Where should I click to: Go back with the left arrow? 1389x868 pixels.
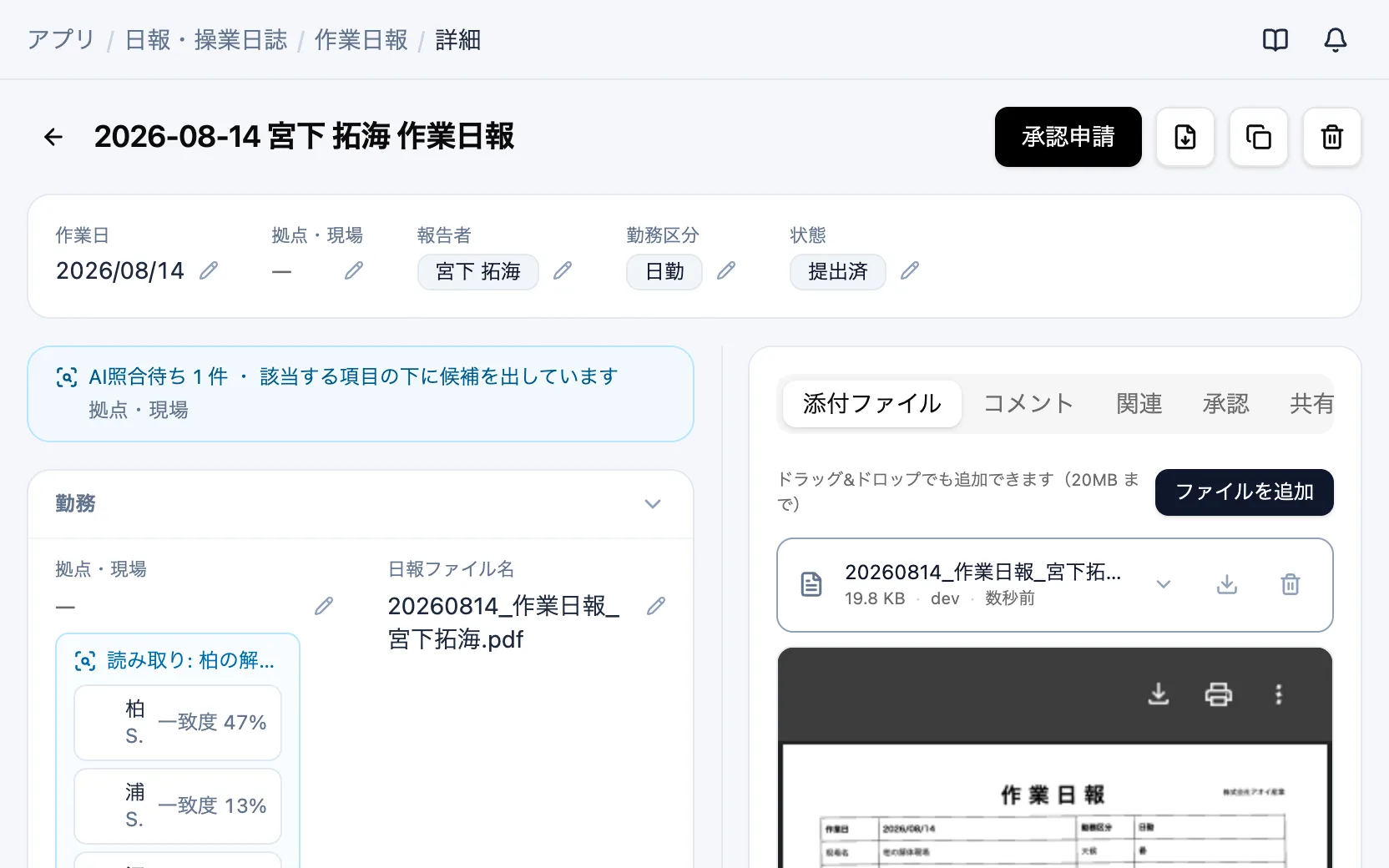click(53, 137)
